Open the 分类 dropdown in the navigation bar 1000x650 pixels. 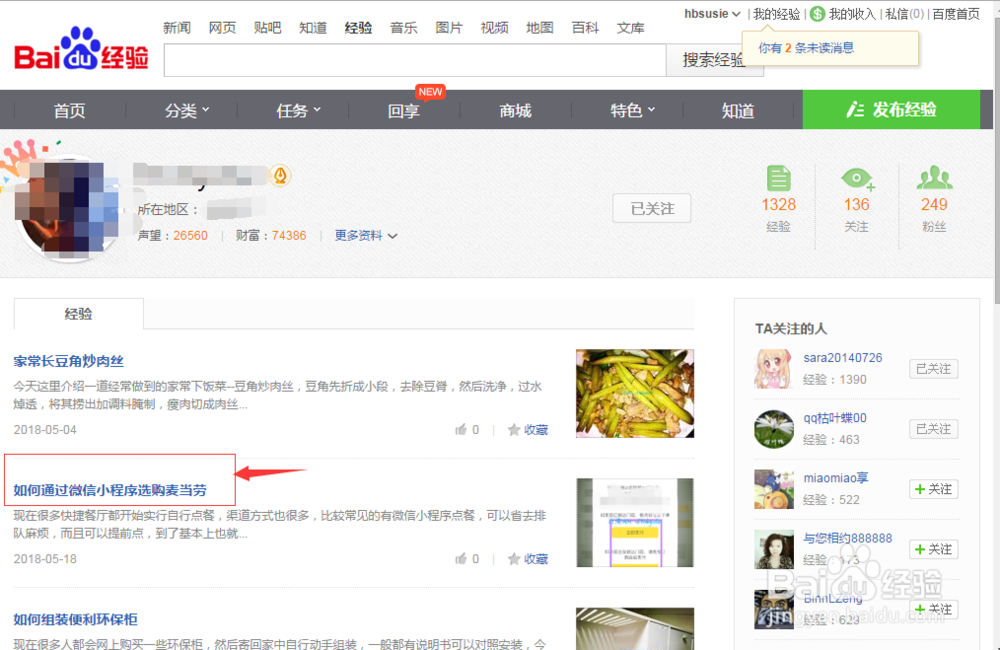pyautogui.click(x=185, y=111)
